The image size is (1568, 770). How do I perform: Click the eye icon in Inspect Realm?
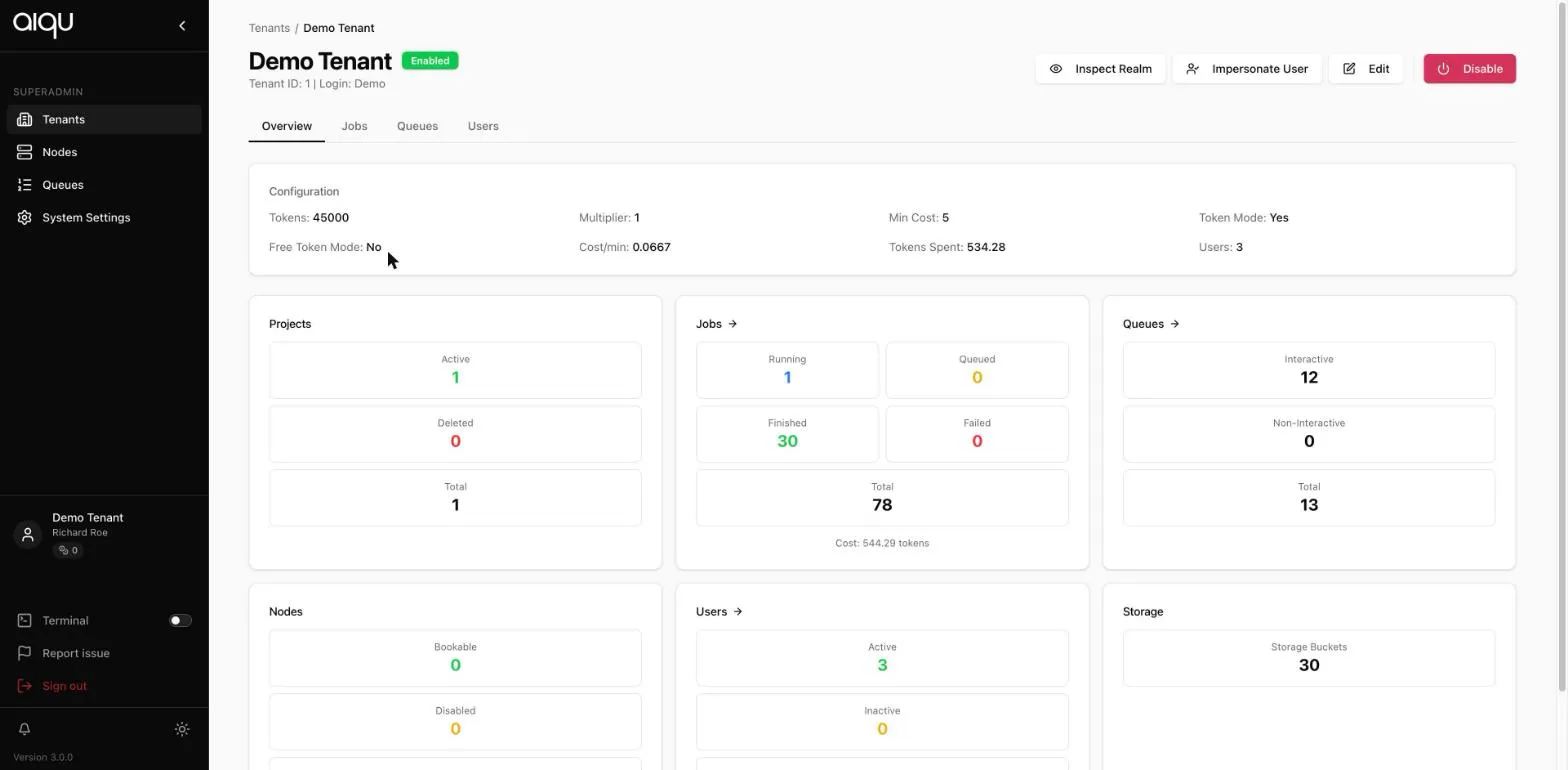pos(1056,69)
